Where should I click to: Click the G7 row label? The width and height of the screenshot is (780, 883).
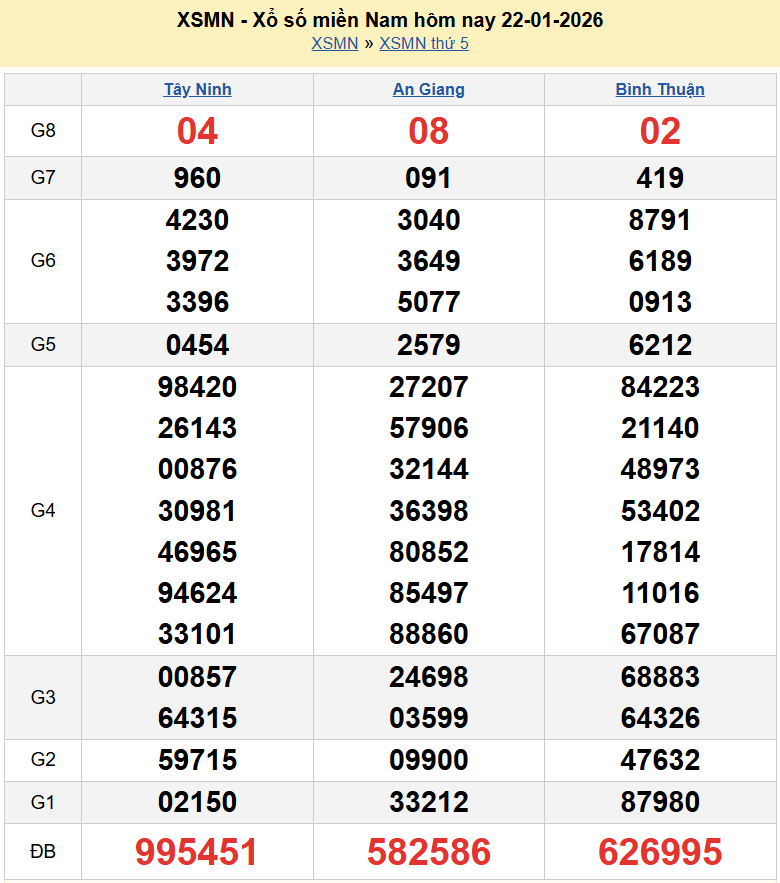point(43,178)
